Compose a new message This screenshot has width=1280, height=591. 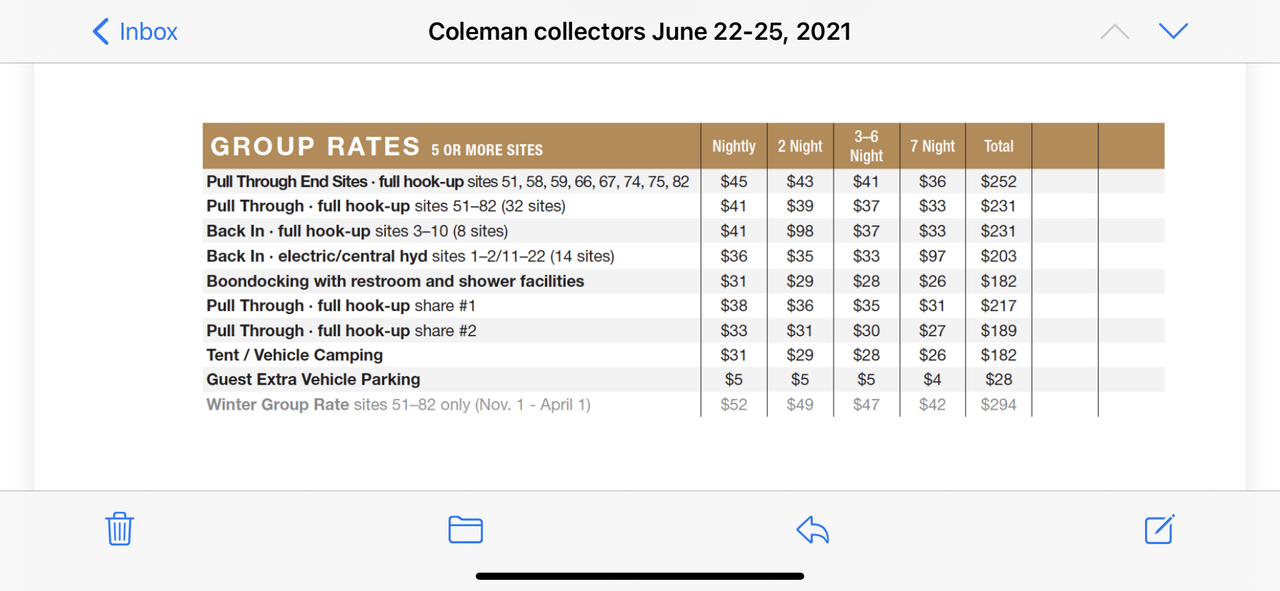pyautogui.click(x=1159, y=528)
